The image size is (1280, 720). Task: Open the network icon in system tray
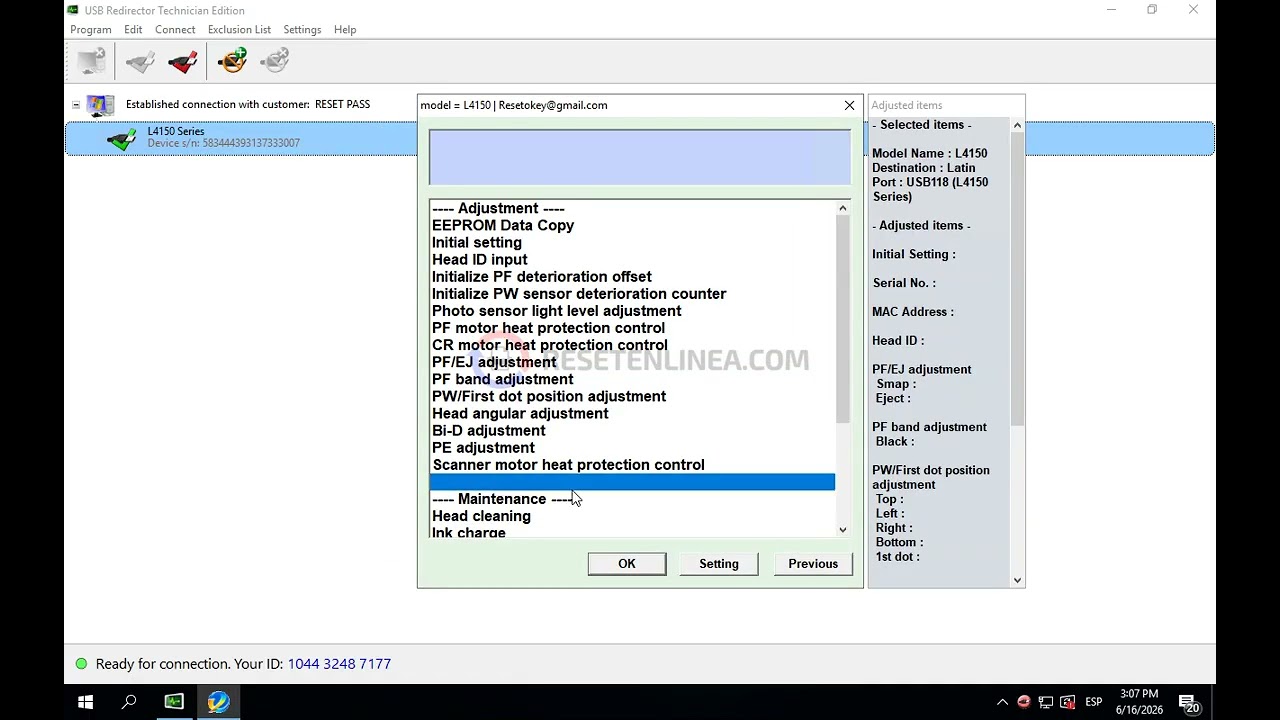1045,702
